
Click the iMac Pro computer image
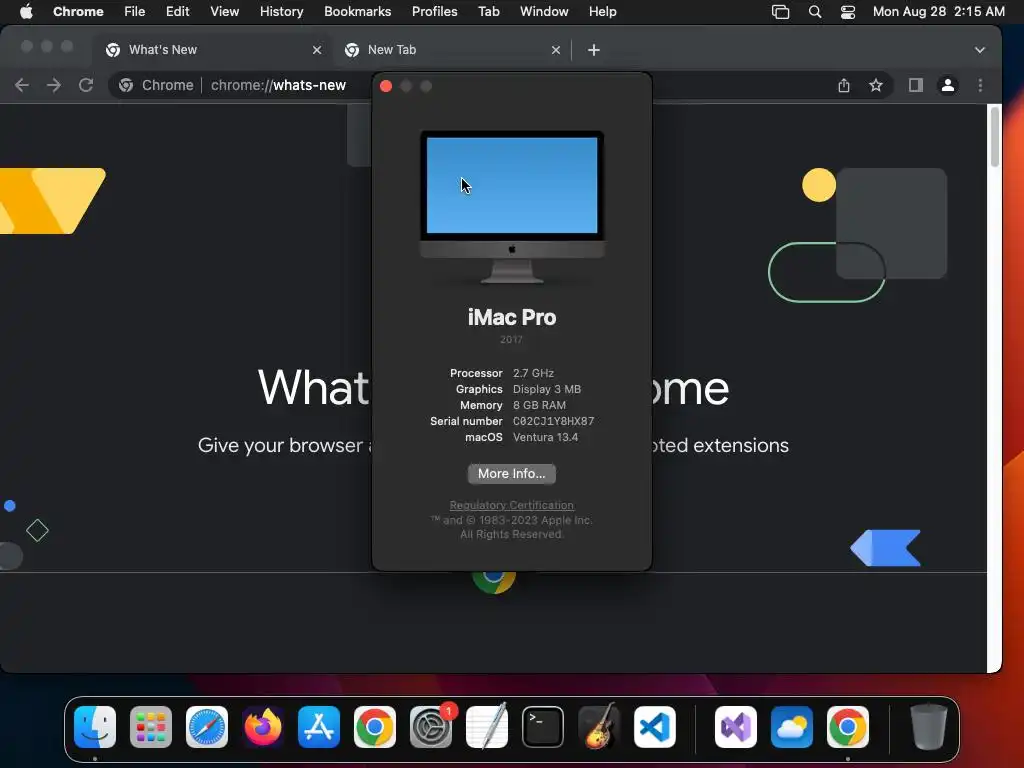click(512, 207)
